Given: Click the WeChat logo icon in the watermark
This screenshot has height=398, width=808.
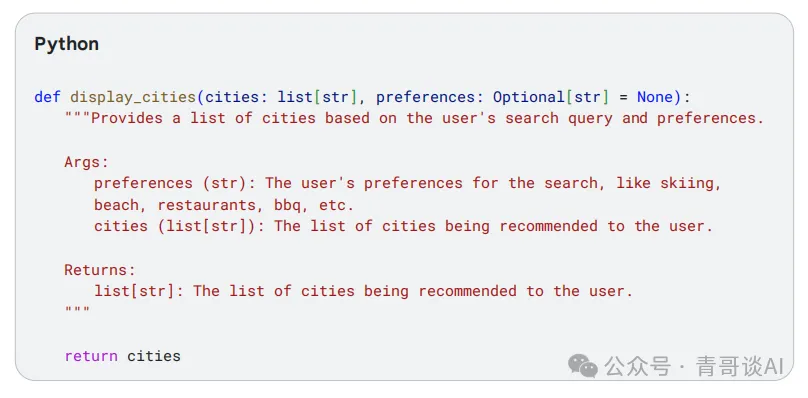Looking at the screenshot, I should (583, 366).
